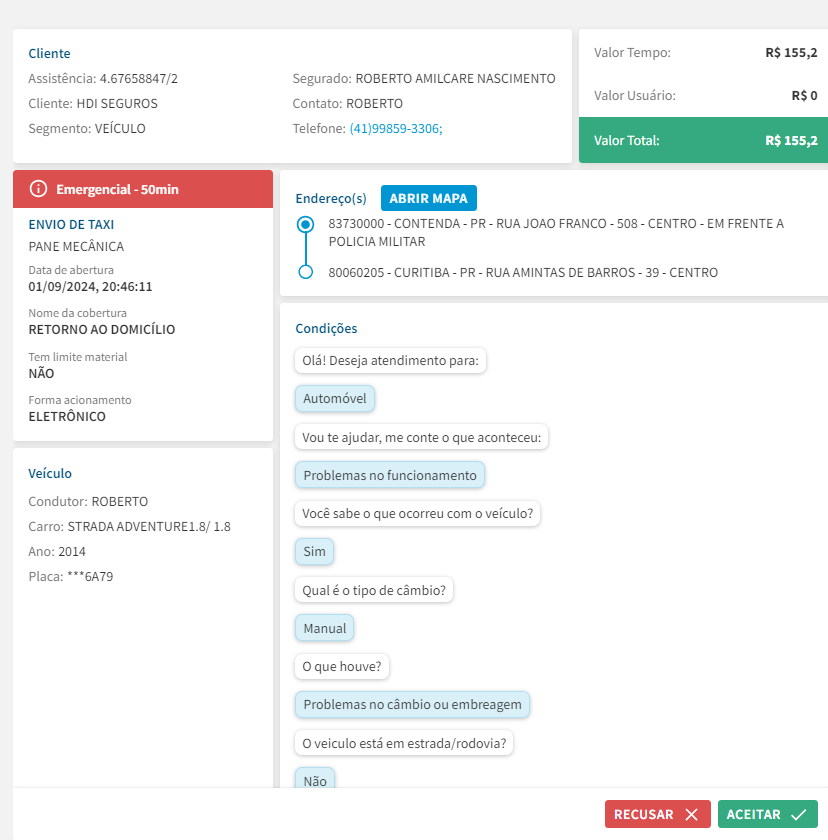Click the 'Automóvel' answer chip

pos(335,399)
